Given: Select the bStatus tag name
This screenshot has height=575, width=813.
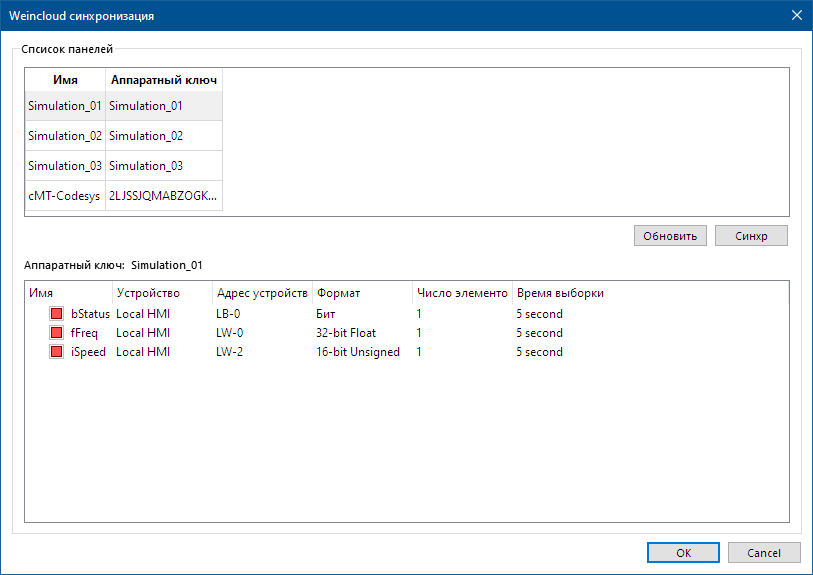Looking at the screenshot, I should [x=90, y=314].
